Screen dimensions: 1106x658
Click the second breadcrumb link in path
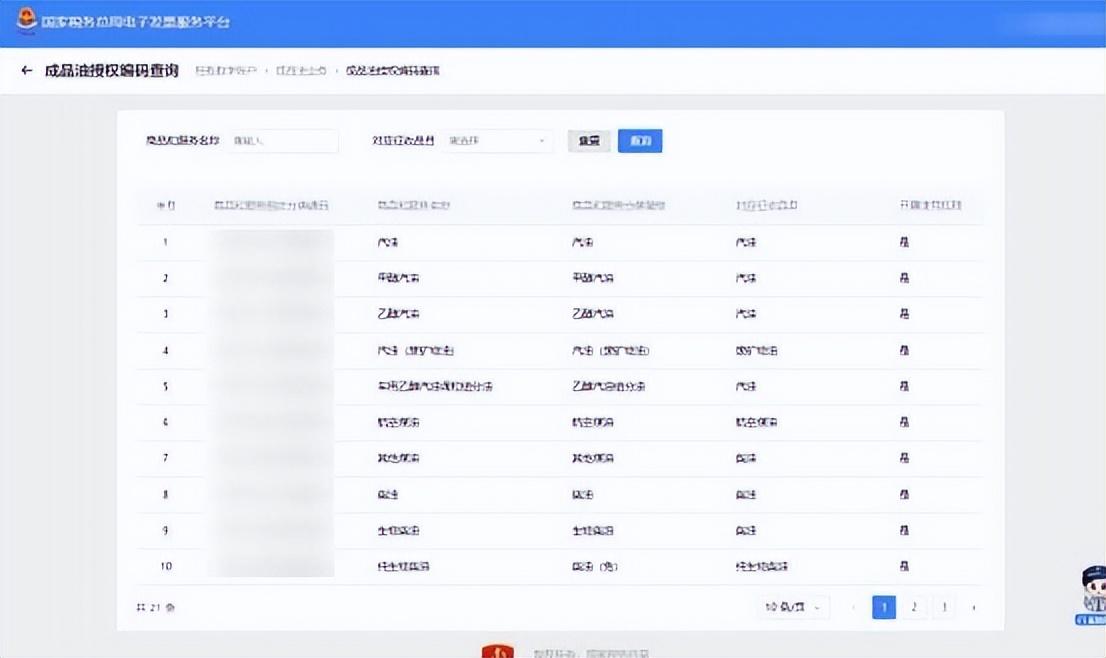pos(301,71)
